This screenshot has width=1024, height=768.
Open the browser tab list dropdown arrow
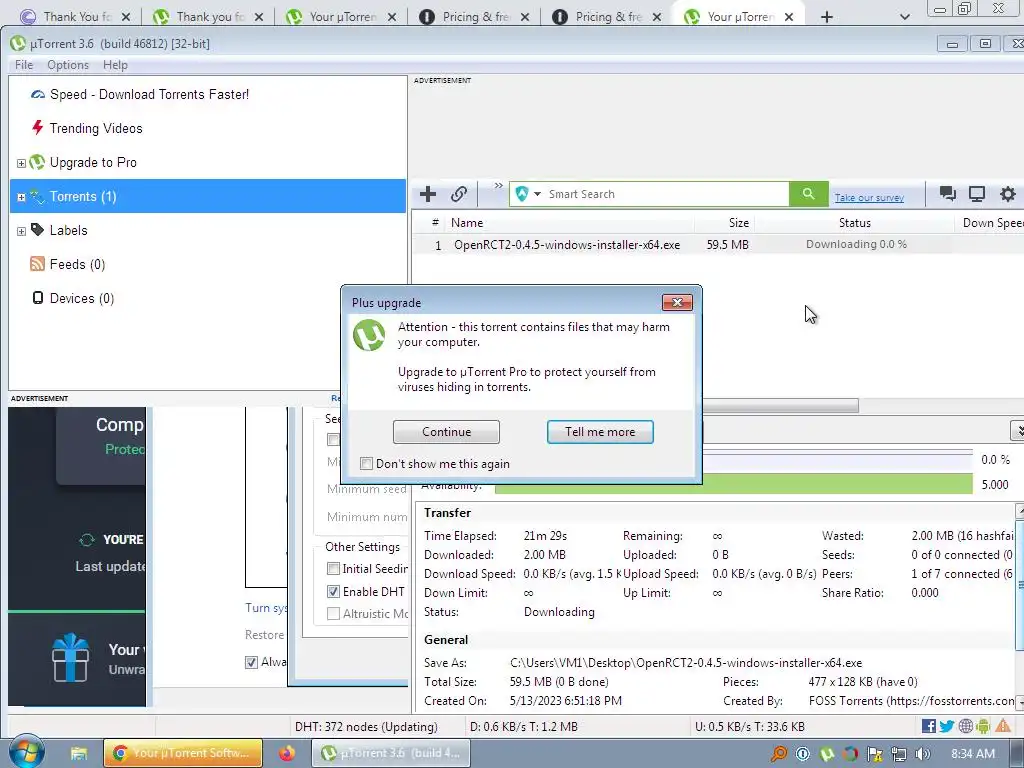pos(904,17)
